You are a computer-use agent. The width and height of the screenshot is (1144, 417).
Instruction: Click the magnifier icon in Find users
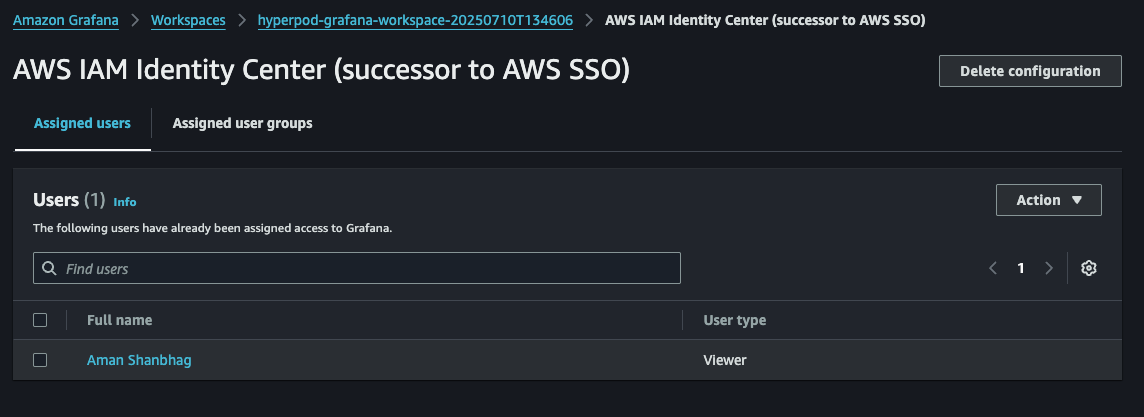(x=49, y=268)
